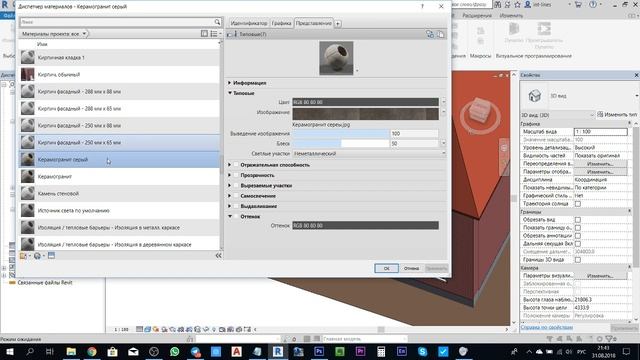Toggle the Оттенок checkbox

(236, 216)
